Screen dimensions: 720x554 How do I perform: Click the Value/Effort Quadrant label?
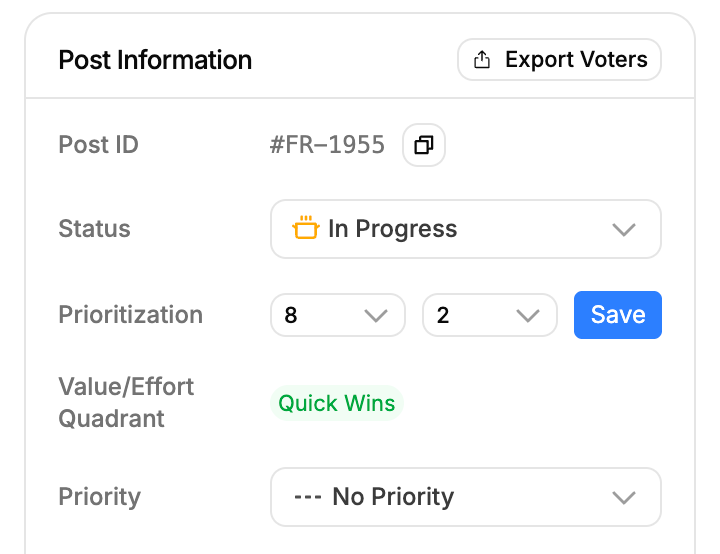[x=126, y=402]
